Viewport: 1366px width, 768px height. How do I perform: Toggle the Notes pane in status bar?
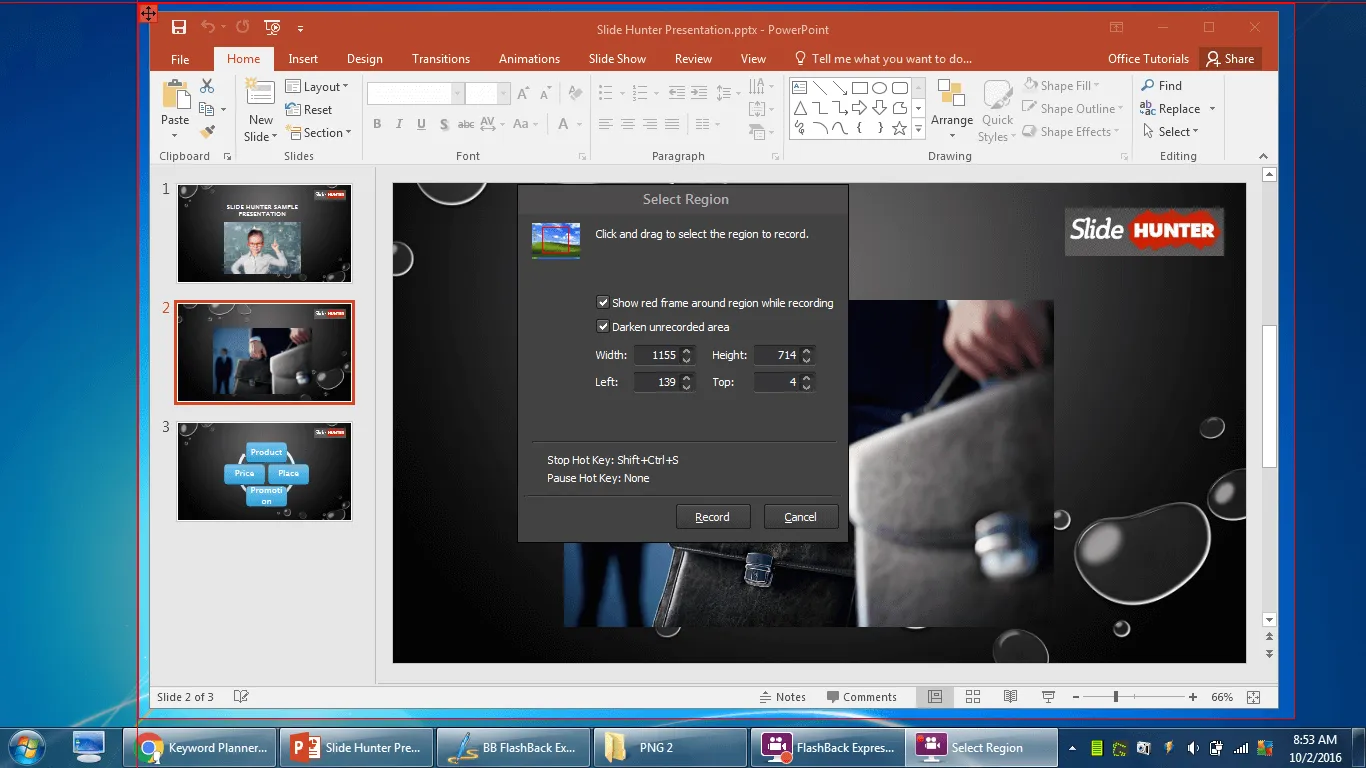pyautogui.click(x=782, y=697)
